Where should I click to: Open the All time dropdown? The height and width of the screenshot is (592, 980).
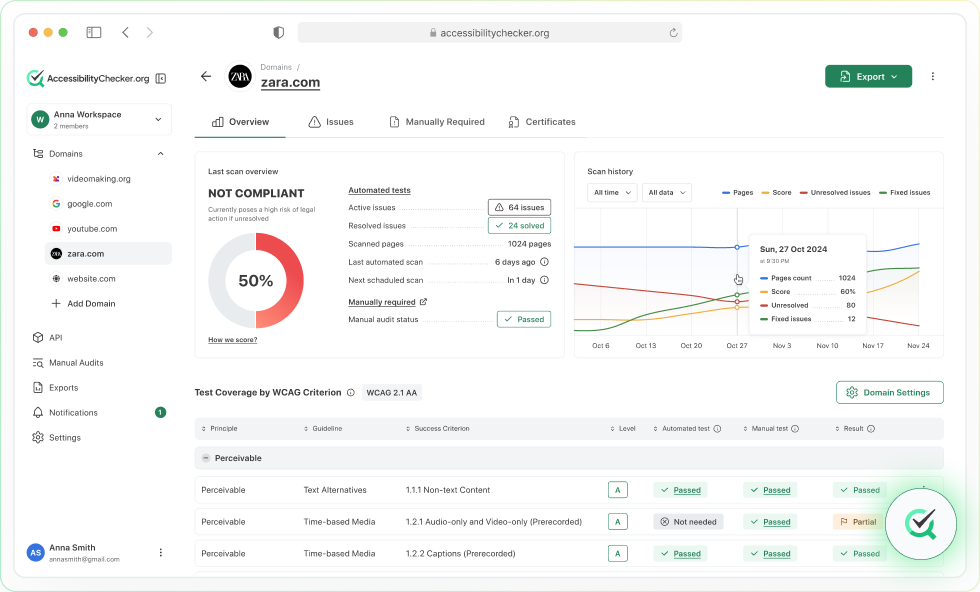[612, 192]
